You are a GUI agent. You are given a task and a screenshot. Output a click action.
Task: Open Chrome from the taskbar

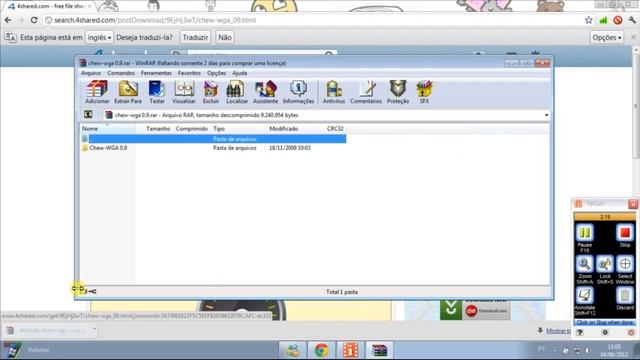pyautogui.click(x=321, y=350)
